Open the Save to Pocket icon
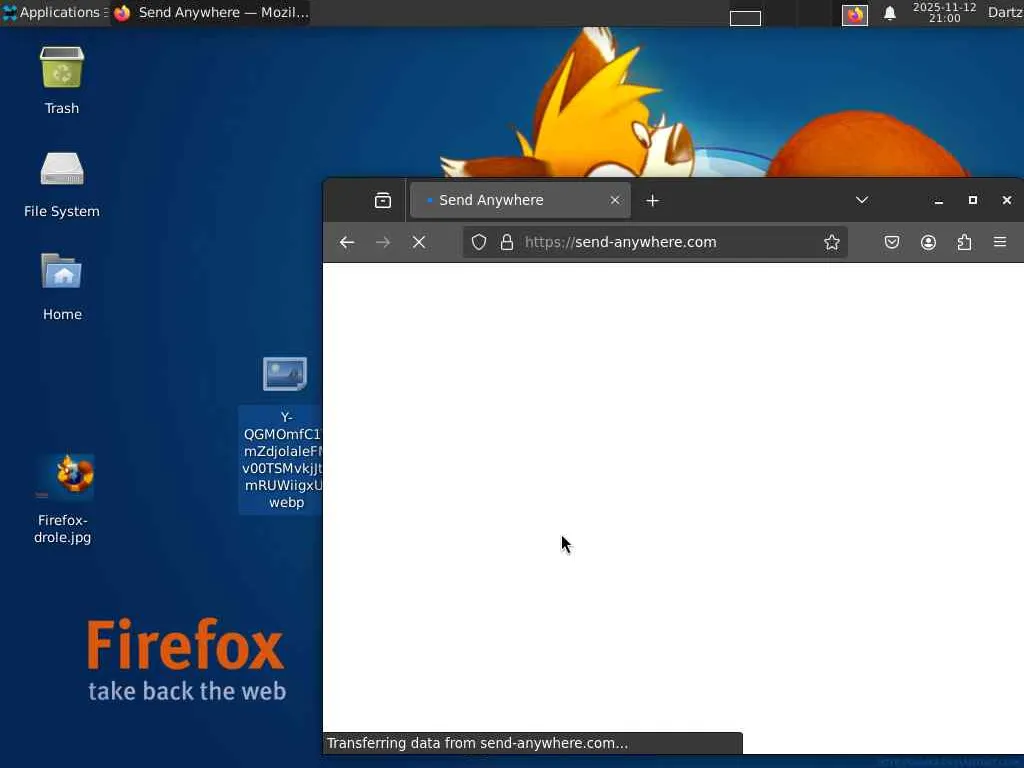 tap(891, 242)
